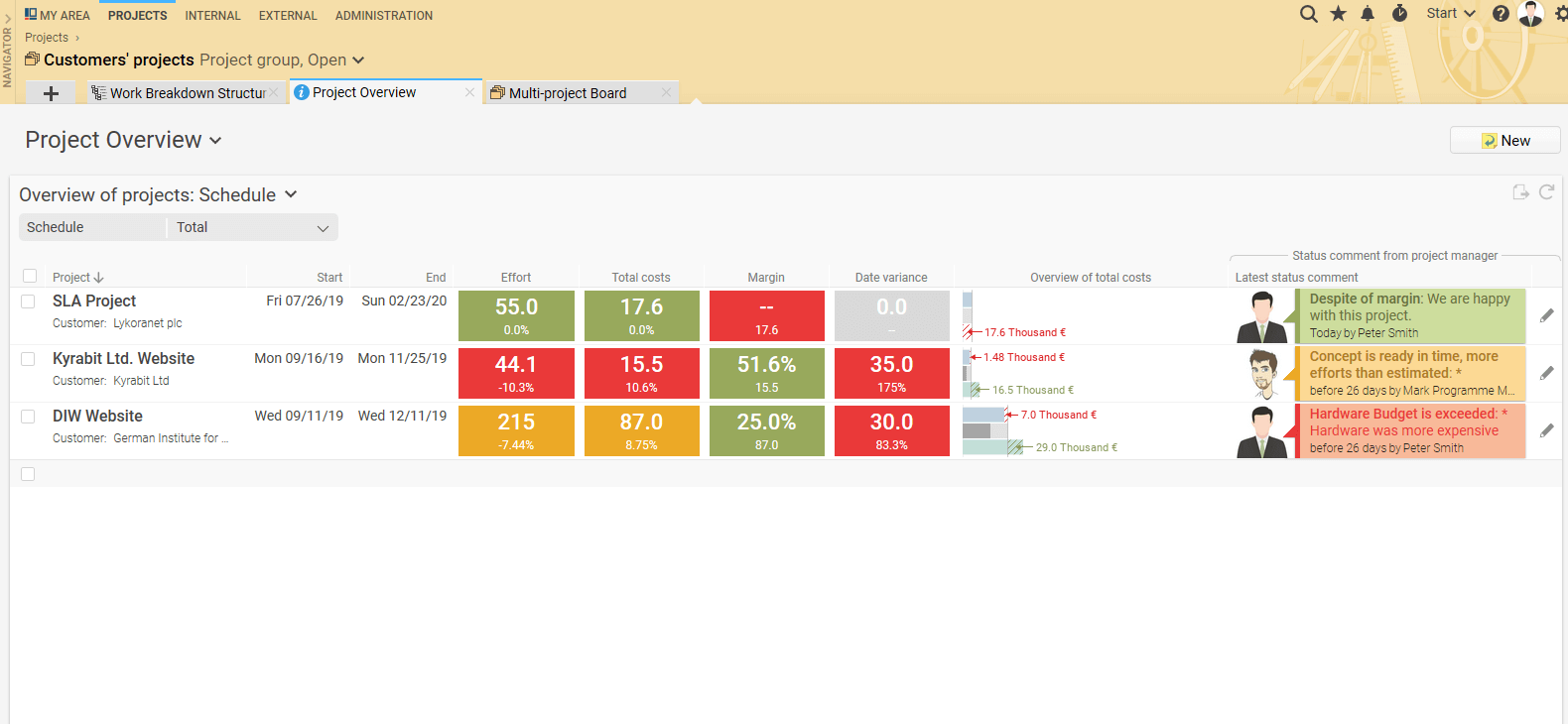Open the stopwatch time tracking icon
The width and height of the screenshot is (1568, 724).
point(1400,14)
